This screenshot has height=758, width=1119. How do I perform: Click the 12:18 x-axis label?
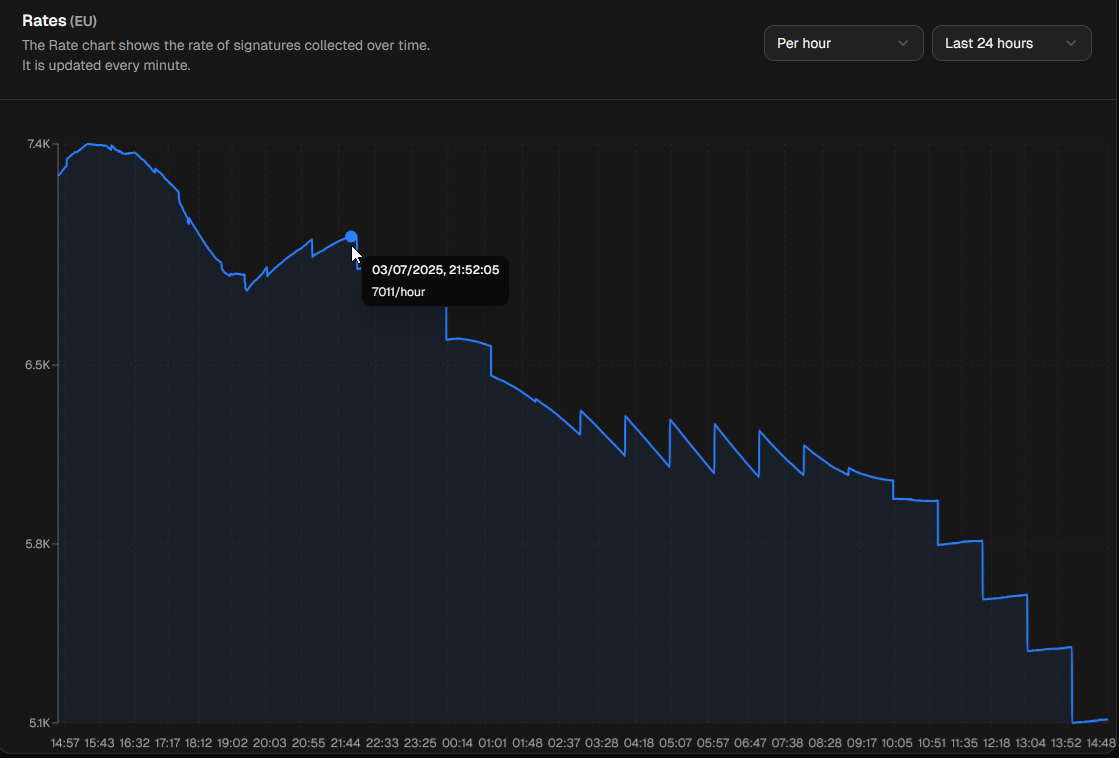tap(997, 743)
